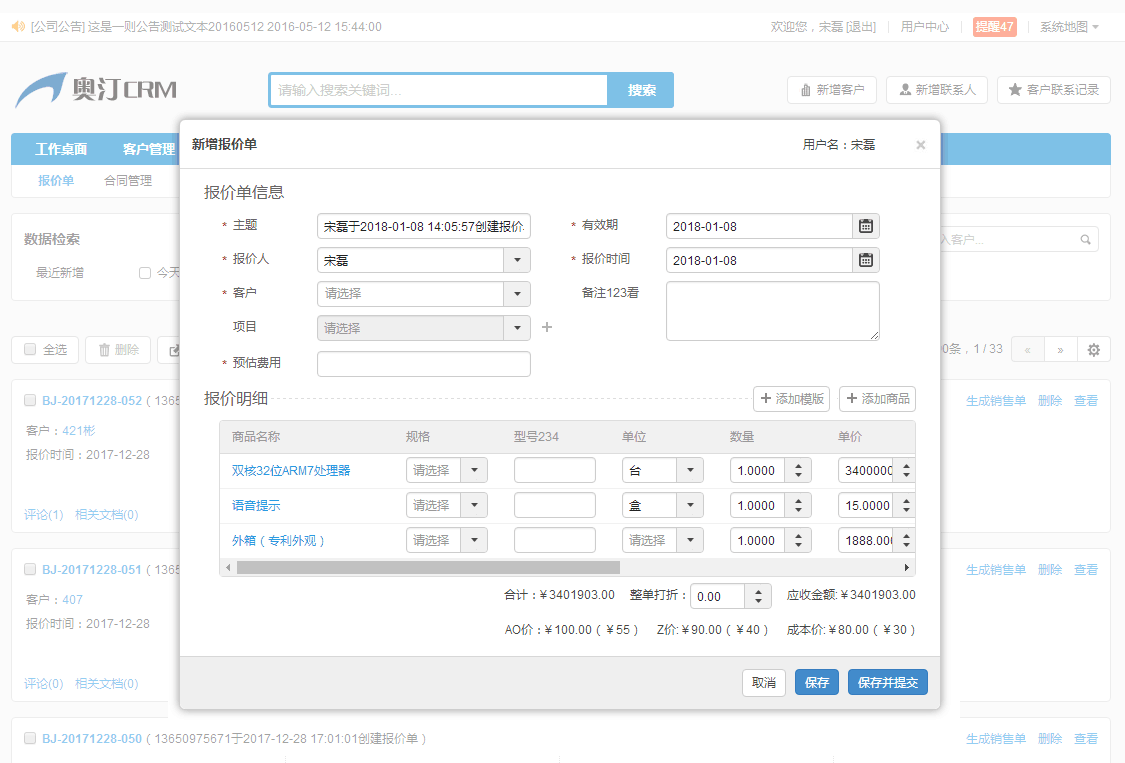This screenshot has width=1125, height=763.
Task: Open the 报价时间 calendar picker icon
Action: pos(866,260)
